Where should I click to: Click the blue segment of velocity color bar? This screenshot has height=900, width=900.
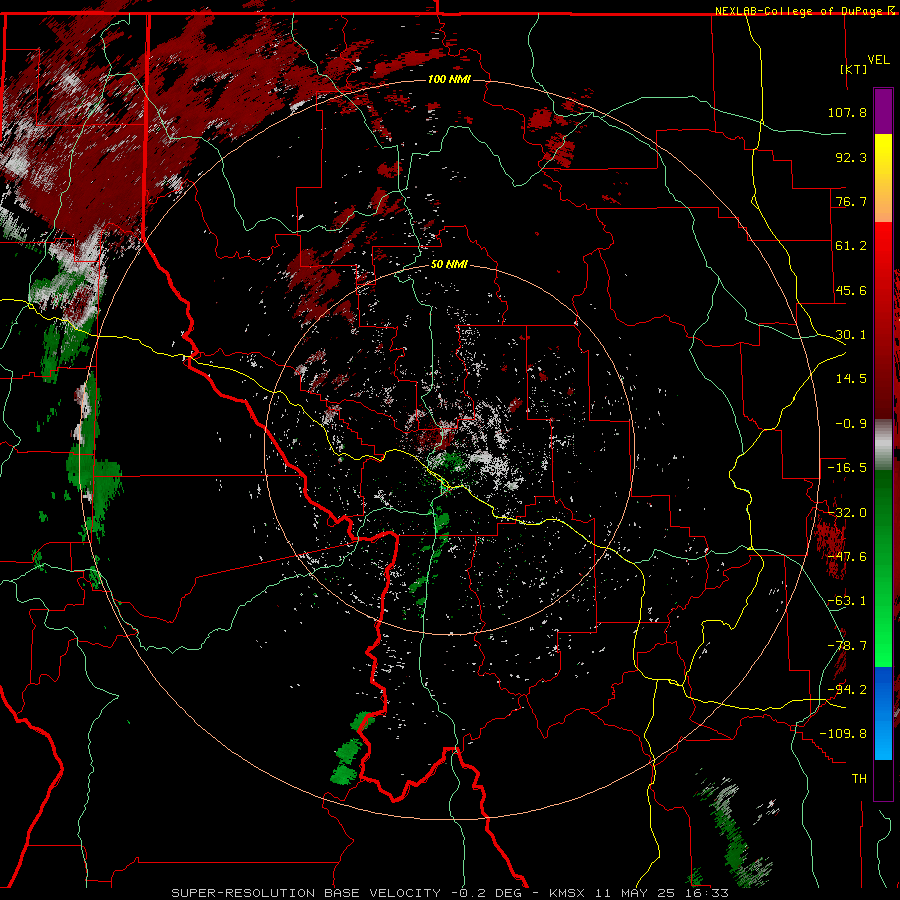(883, 713)
